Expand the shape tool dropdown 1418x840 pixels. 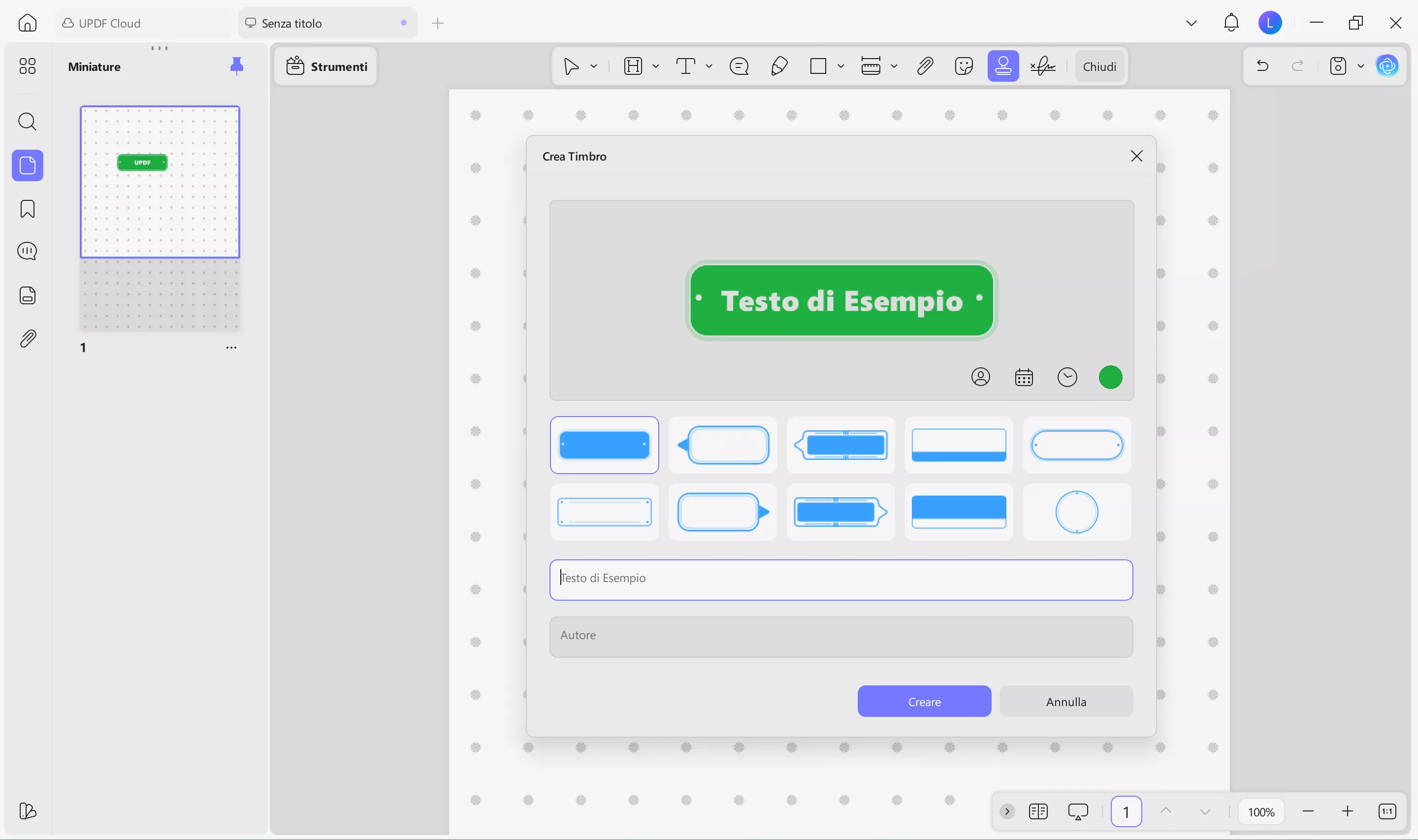point(842,65)
